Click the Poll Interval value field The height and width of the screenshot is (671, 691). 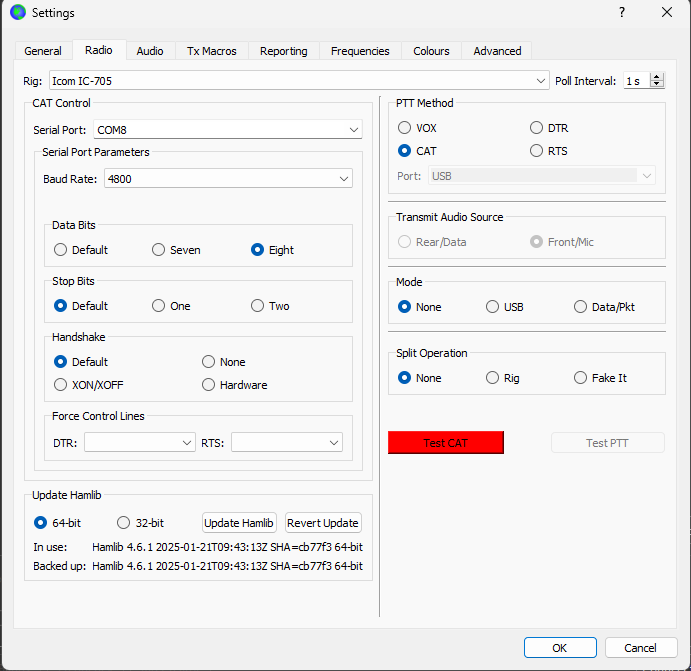click(x=637, y=81)
